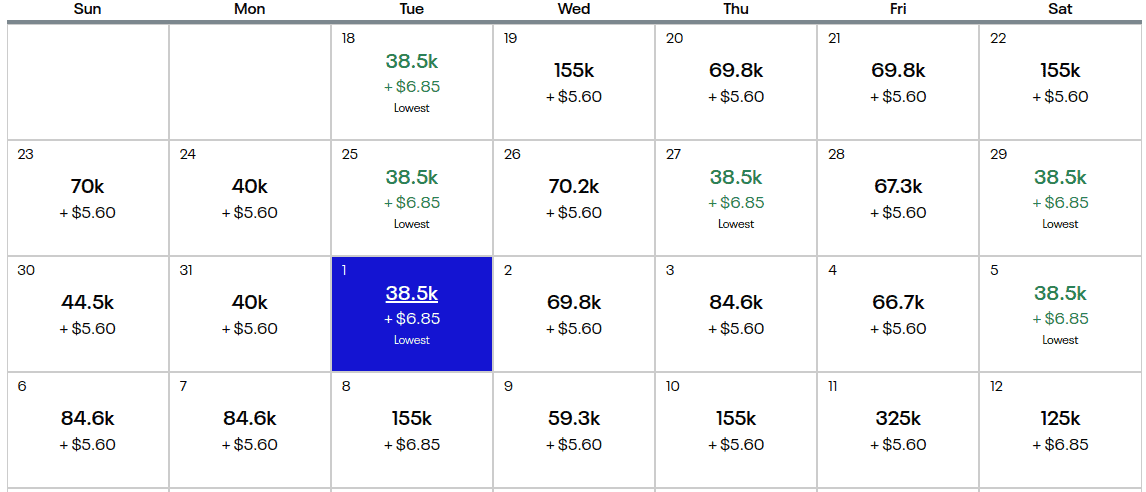1146x492 pixels.
Task: Select Saturday the 12th at 125k
Action: (x=1060, y=430)
